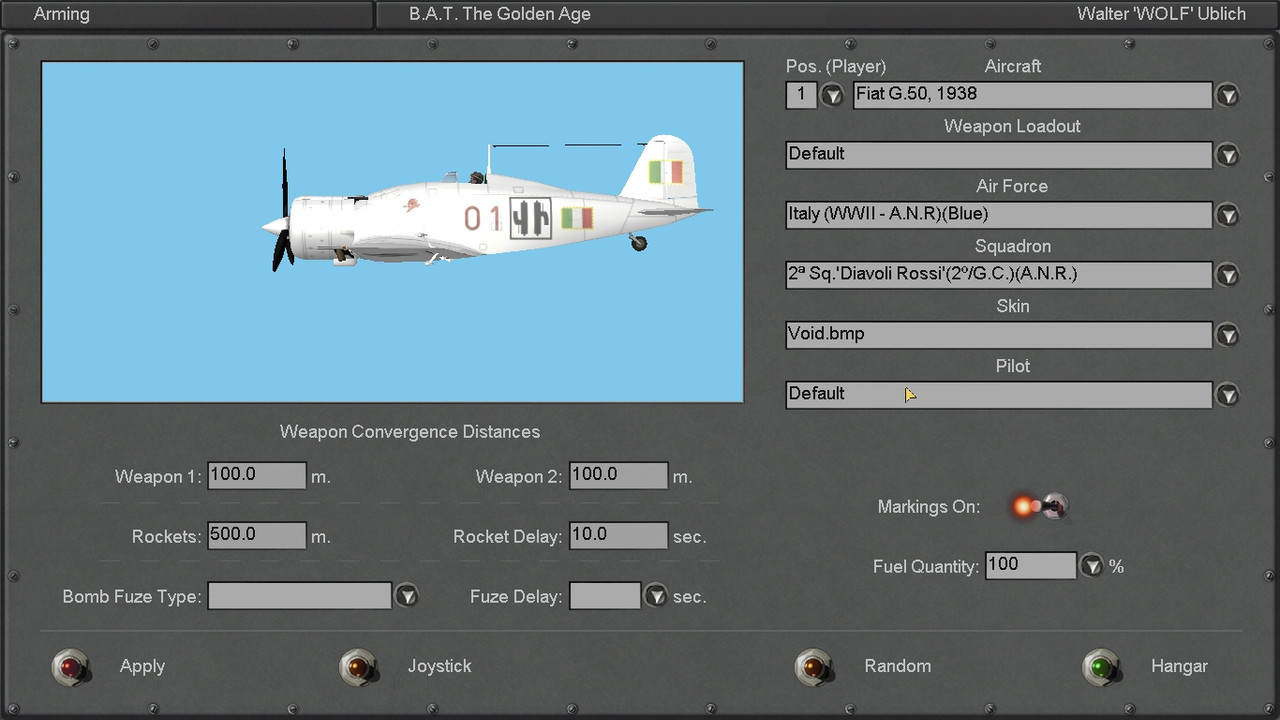The height and width of the screenshot is (720, 1280).
Task: Open the Pos. (Player) dropdown arrow
Action: pyautogui.click(x=832, y=95)
